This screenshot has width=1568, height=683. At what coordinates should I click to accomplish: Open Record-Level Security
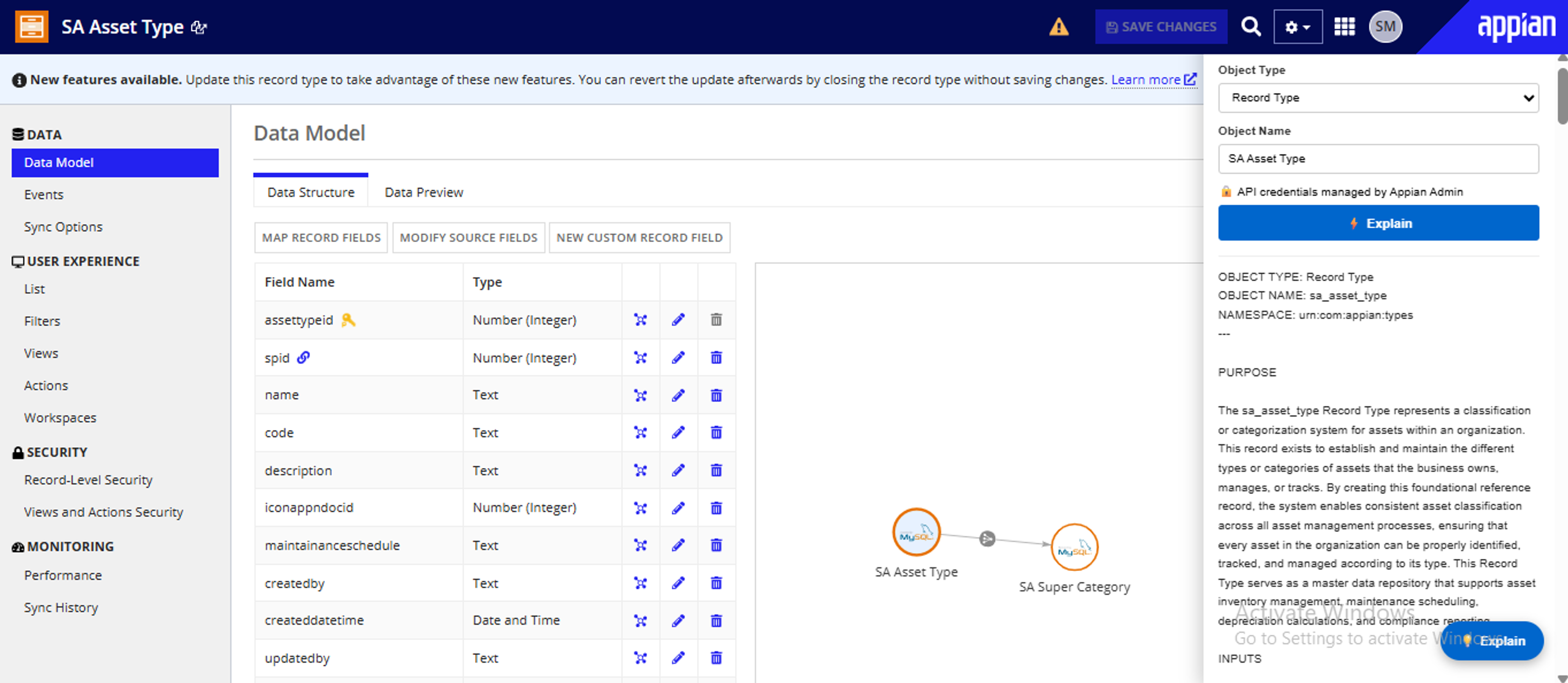point(88,480)
